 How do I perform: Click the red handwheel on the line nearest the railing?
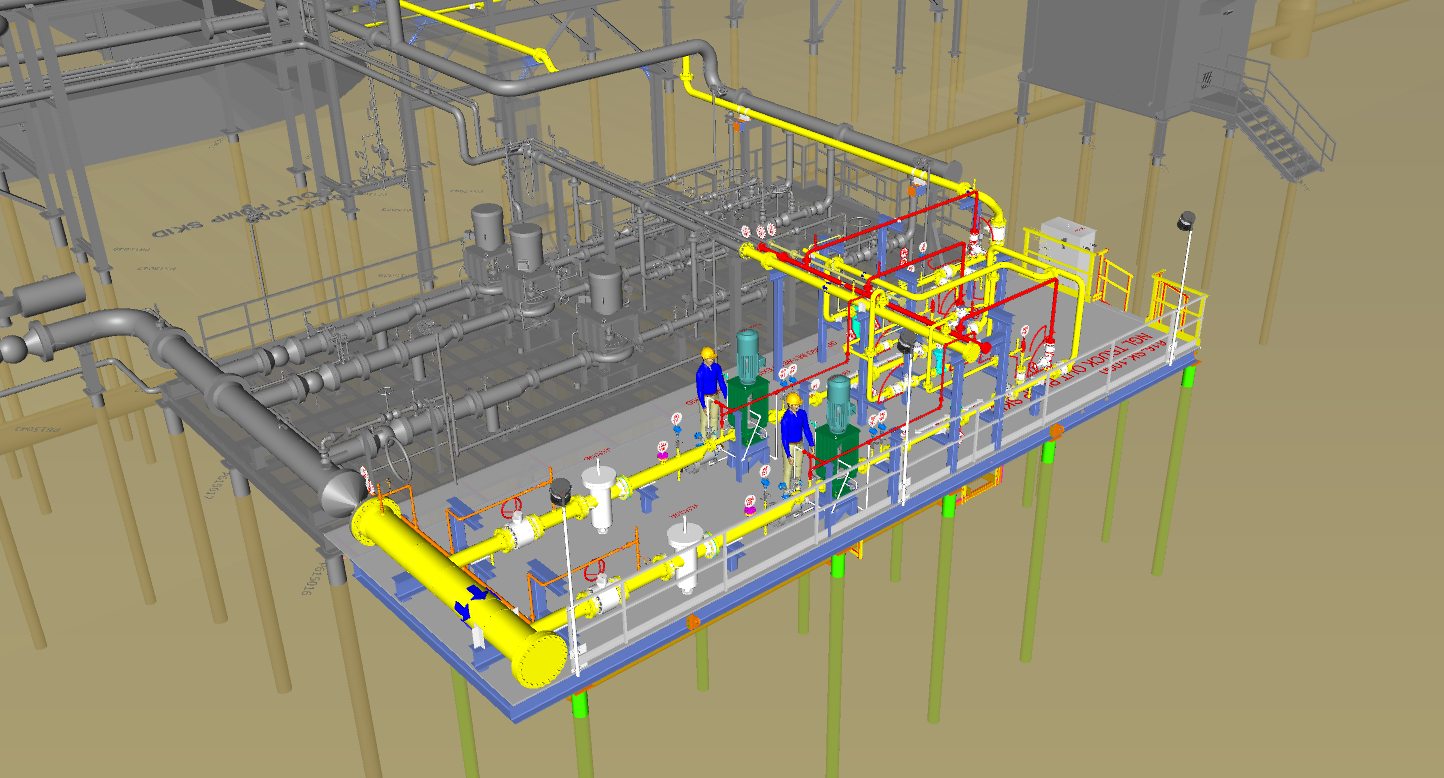[x=596, y=569]
